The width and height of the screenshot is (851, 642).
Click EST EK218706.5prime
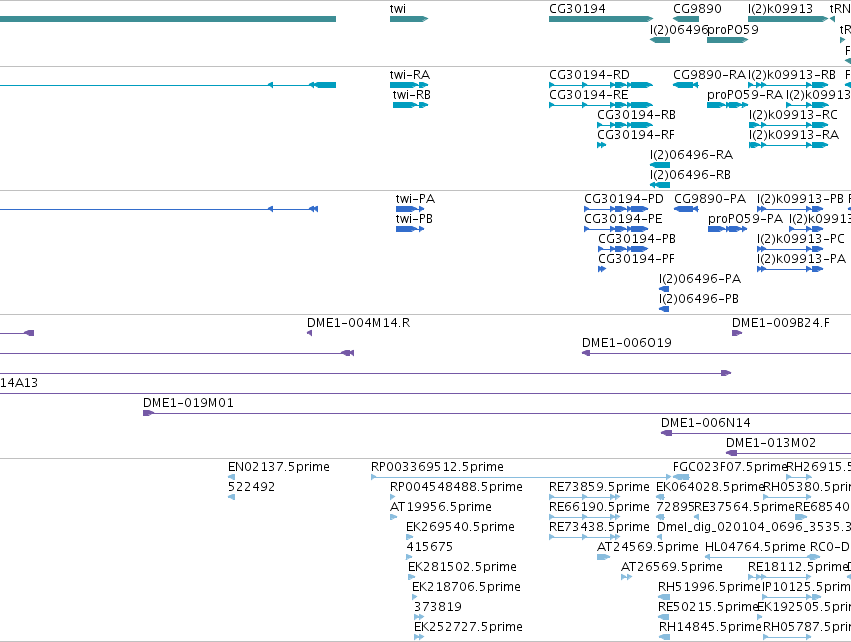tap(415, 597)
